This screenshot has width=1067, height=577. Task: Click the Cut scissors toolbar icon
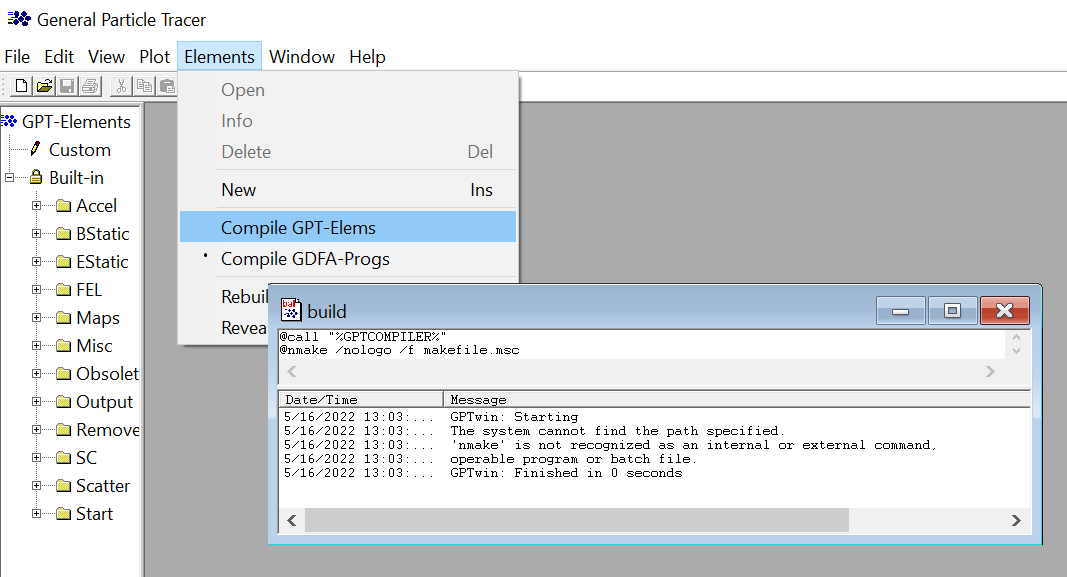121,86
